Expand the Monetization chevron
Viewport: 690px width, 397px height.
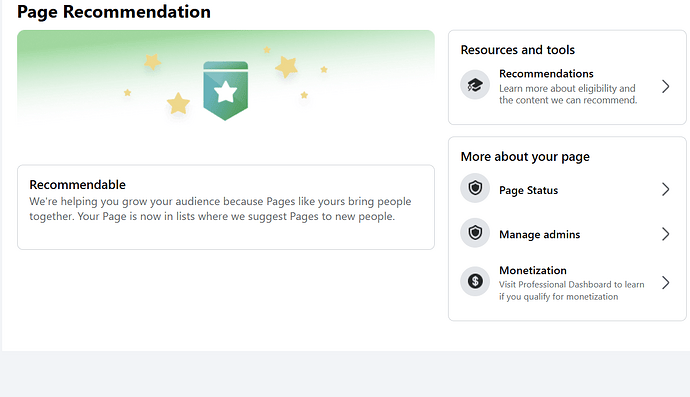point(665,283)
